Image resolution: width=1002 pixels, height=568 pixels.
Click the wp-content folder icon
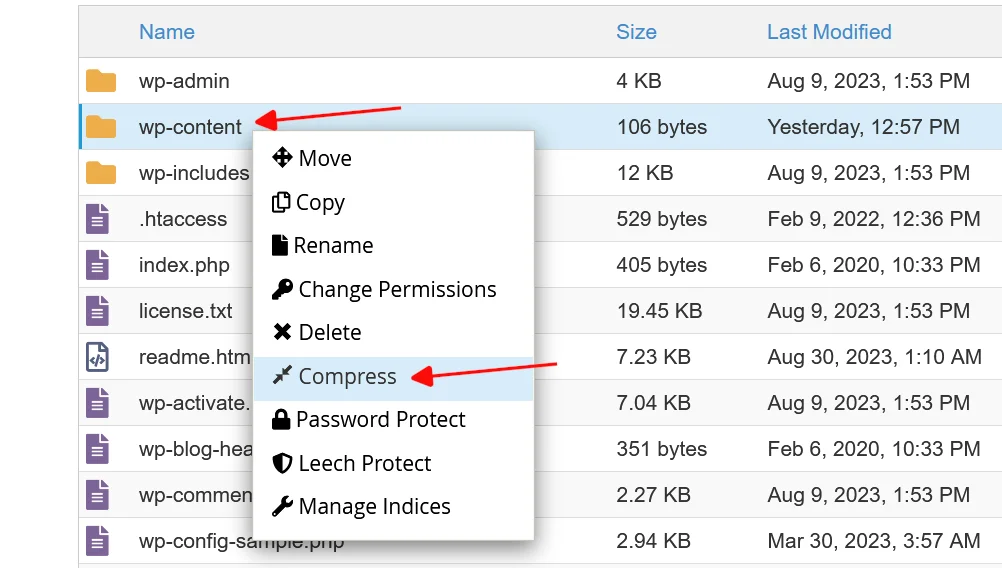(x=101, y=127)
